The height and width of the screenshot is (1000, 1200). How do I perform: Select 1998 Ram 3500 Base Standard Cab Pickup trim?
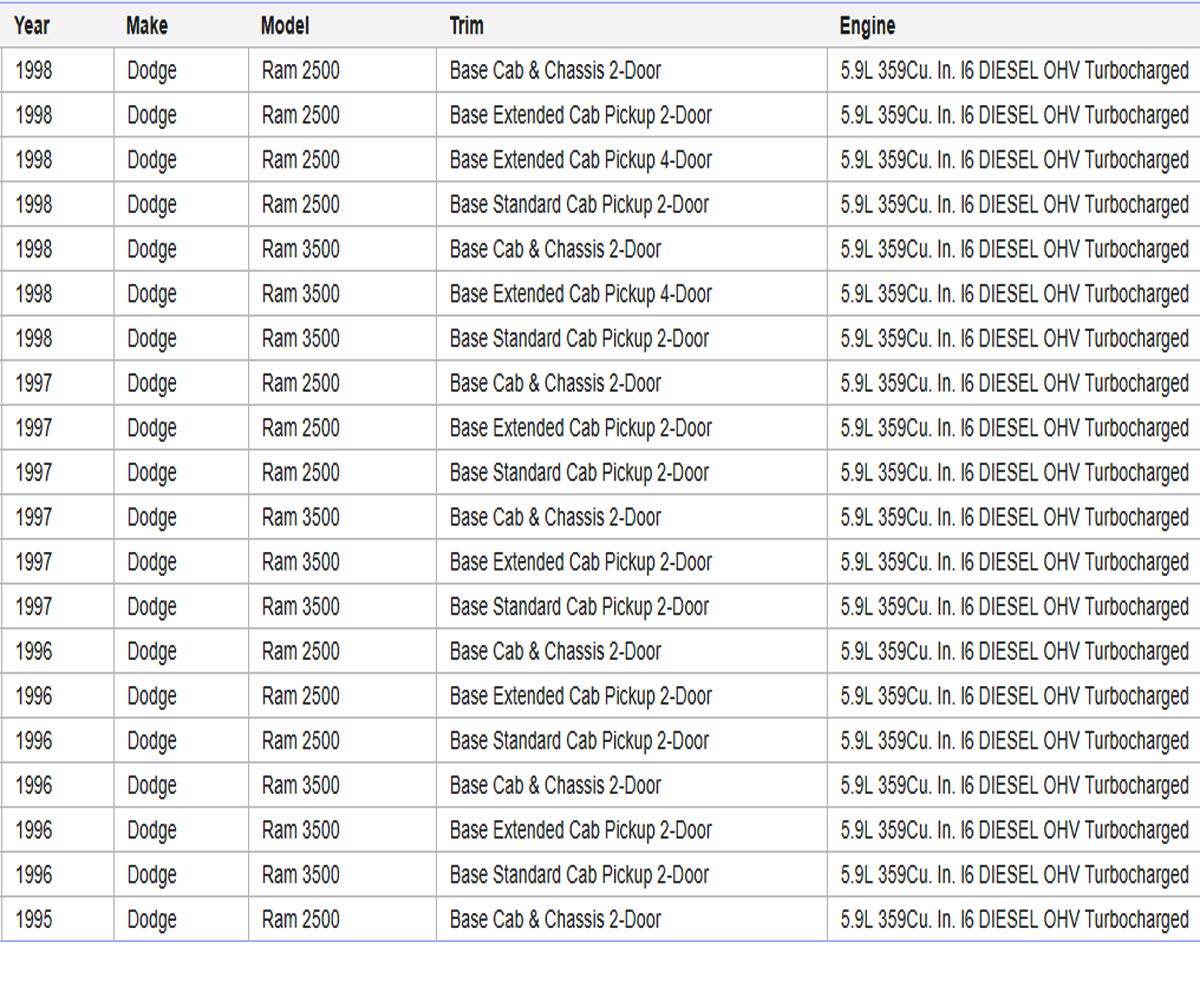tap(579, 339)
